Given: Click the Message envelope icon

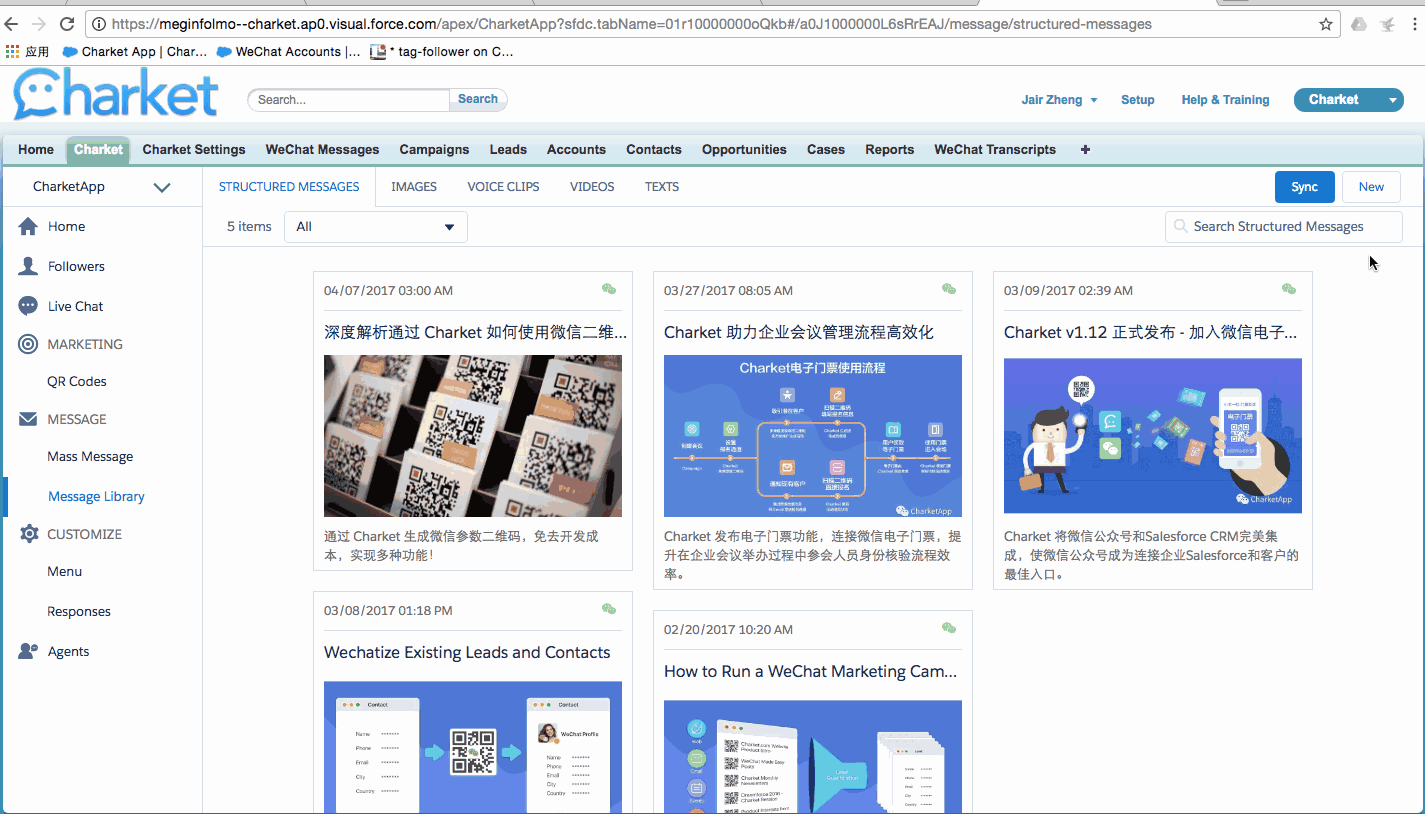Looking at the screenshot, I should click(28, 419).
